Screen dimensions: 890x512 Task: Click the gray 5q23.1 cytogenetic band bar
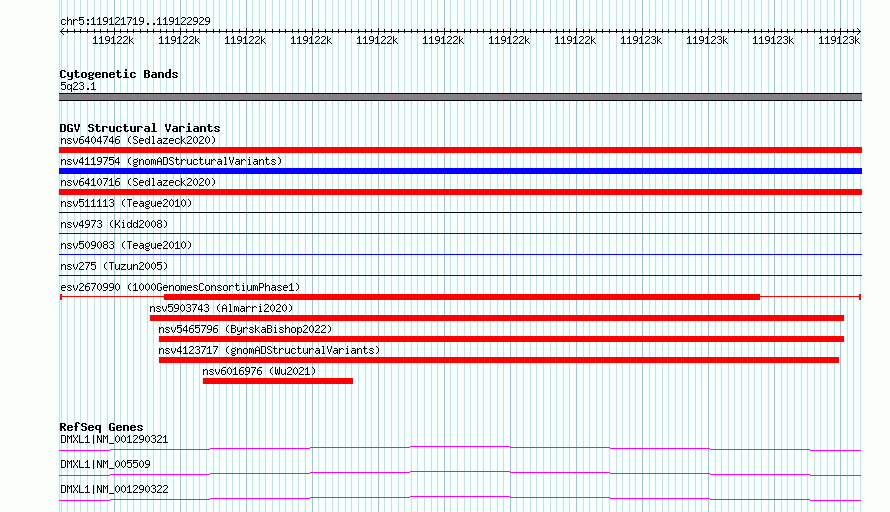460,97
